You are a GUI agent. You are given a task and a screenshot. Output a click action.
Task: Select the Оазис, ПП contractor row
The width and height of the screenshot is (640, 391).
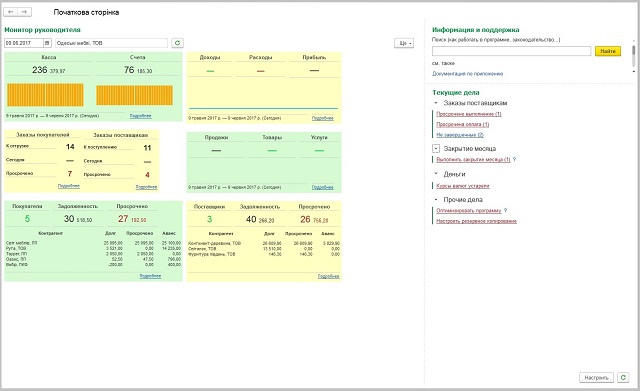tap(93, 259)
